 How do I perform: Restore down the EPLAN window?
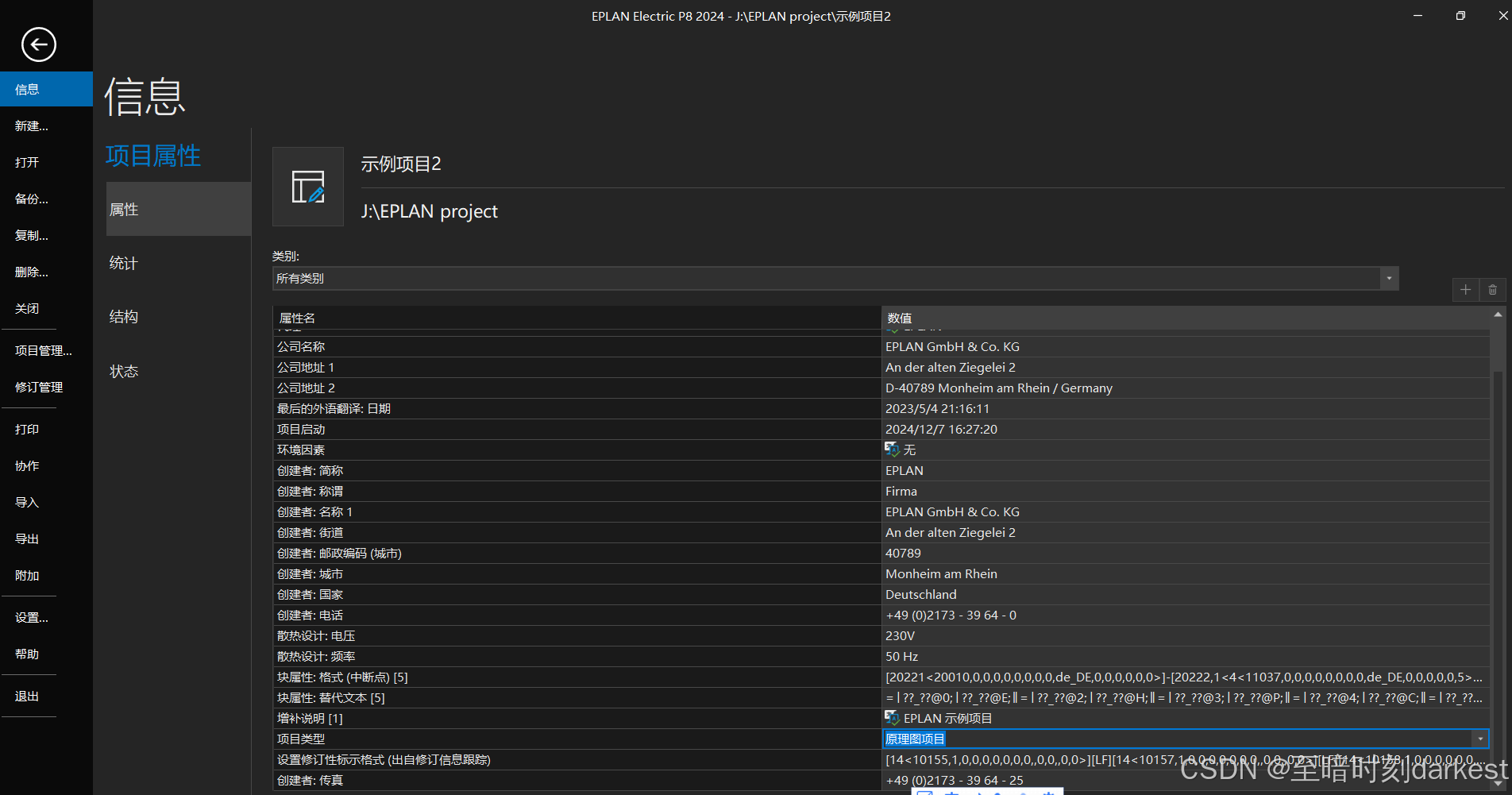(1460, 16)
